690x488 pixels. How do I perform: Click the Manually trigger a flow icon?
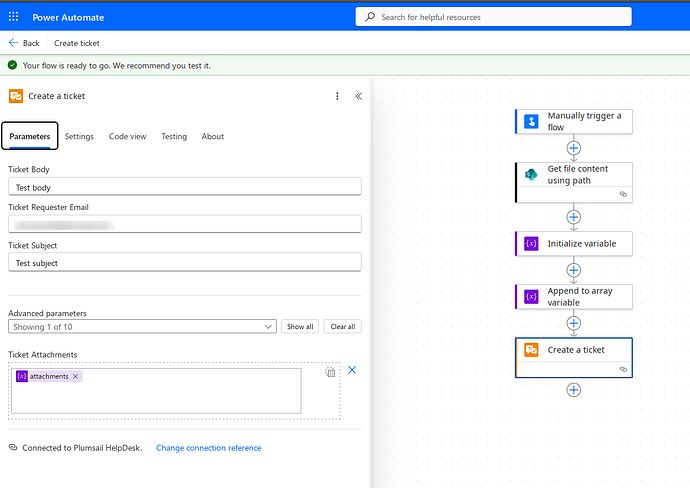pyautogui.click(x=530, y=121)
